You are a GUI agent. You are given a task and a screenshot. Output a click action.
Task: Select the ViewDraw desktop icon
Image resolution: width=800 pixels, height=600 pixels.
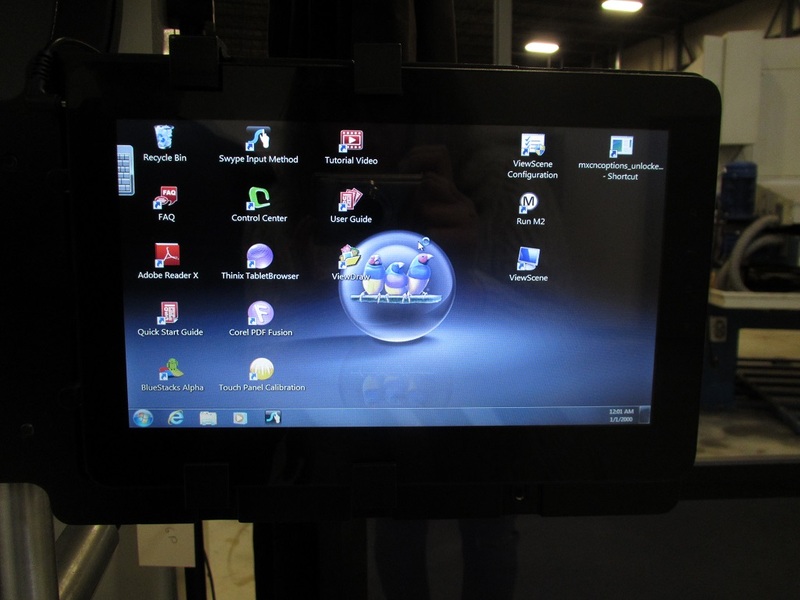(x=348, y=258)
